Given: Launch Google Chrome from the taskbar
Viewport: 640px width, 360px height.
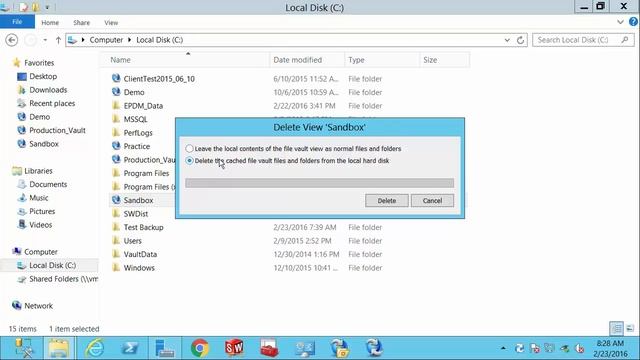Looking at the screenshot, I should pos(200,348).
